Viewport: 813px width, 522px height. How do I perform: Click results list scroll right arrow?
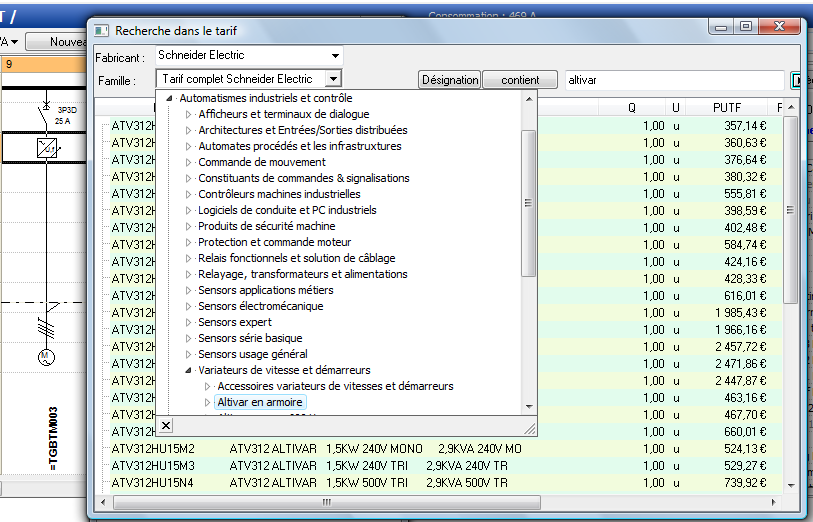coord(774,502)
